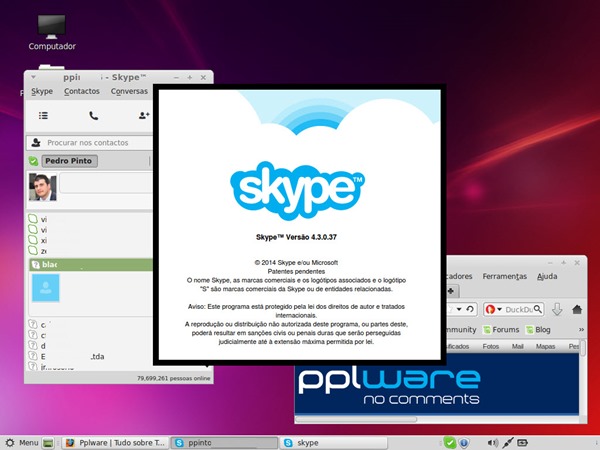Click the Mail link on the web page
The width and height of the screenshot is (600, 450).
(517, 346)
